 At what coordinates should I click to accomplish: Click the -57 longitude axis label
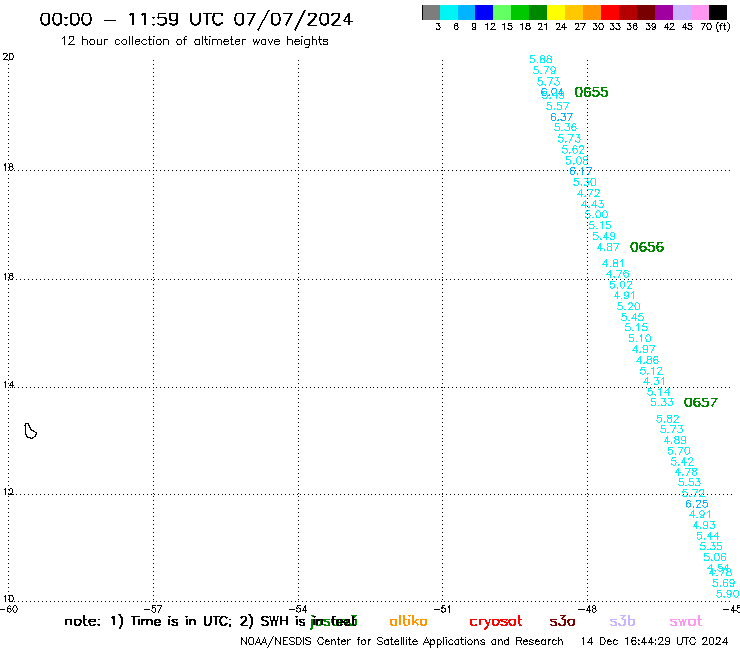point(153,609)
